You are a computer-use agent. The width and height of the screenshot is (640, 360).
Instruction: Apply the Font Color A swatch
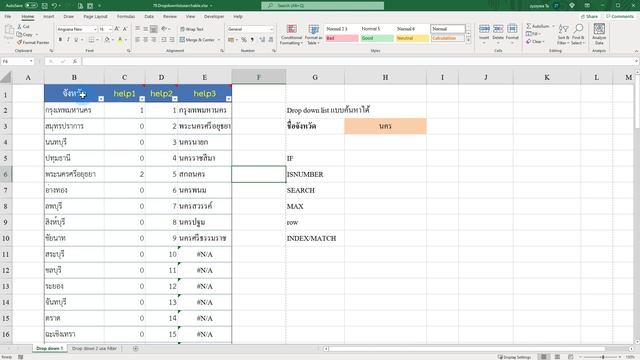click(x=120, y=40)
